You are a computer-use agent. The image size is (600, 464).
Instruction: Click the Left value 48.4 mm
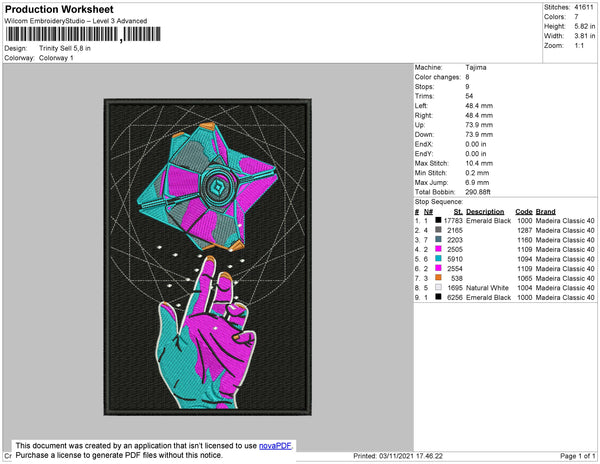click(479, 106)
